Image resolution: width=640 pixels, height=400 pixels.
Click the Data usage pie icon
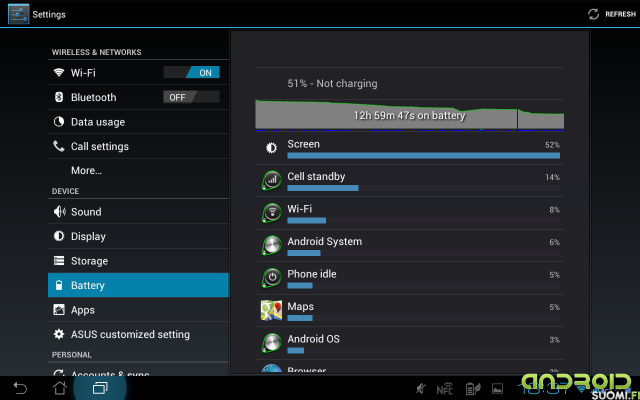[x=59, y=122]
